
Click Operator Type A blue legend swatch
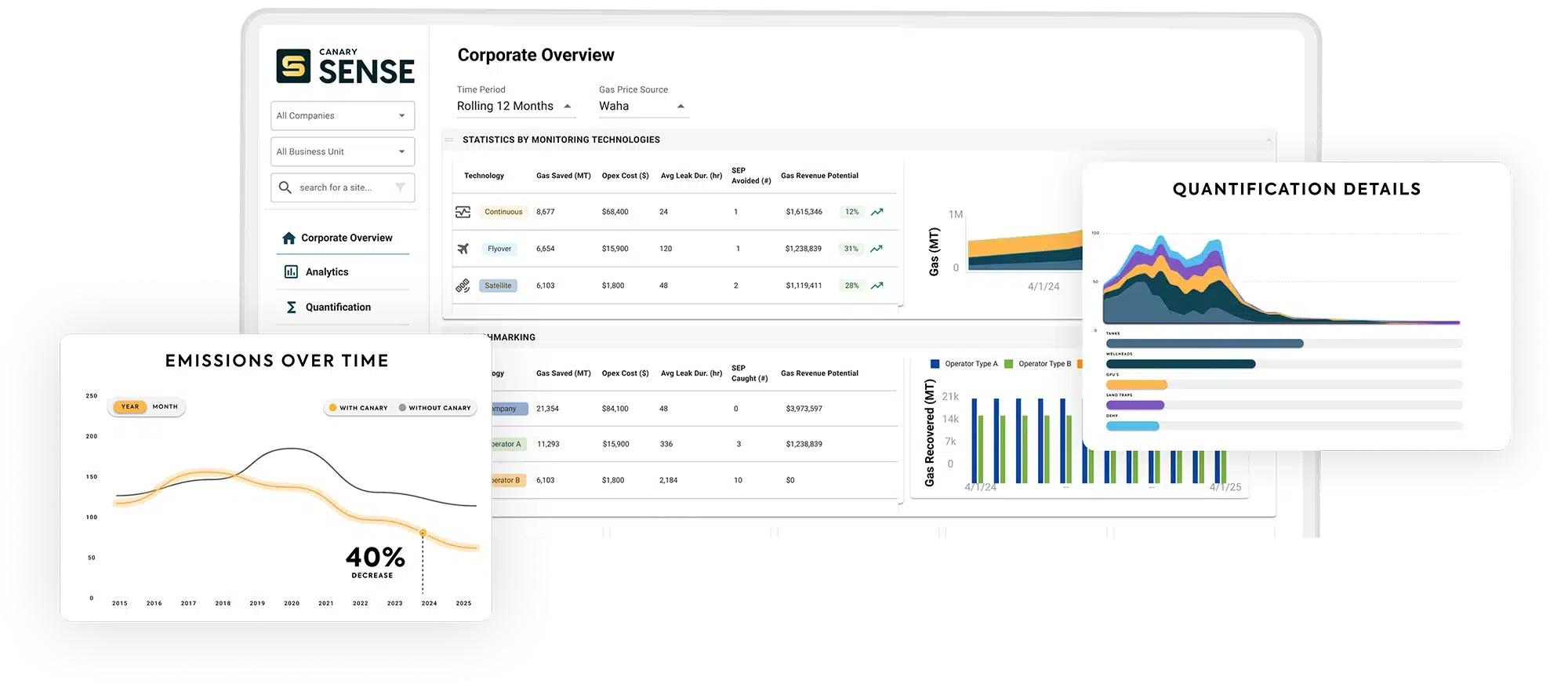[x=935, y=364]
